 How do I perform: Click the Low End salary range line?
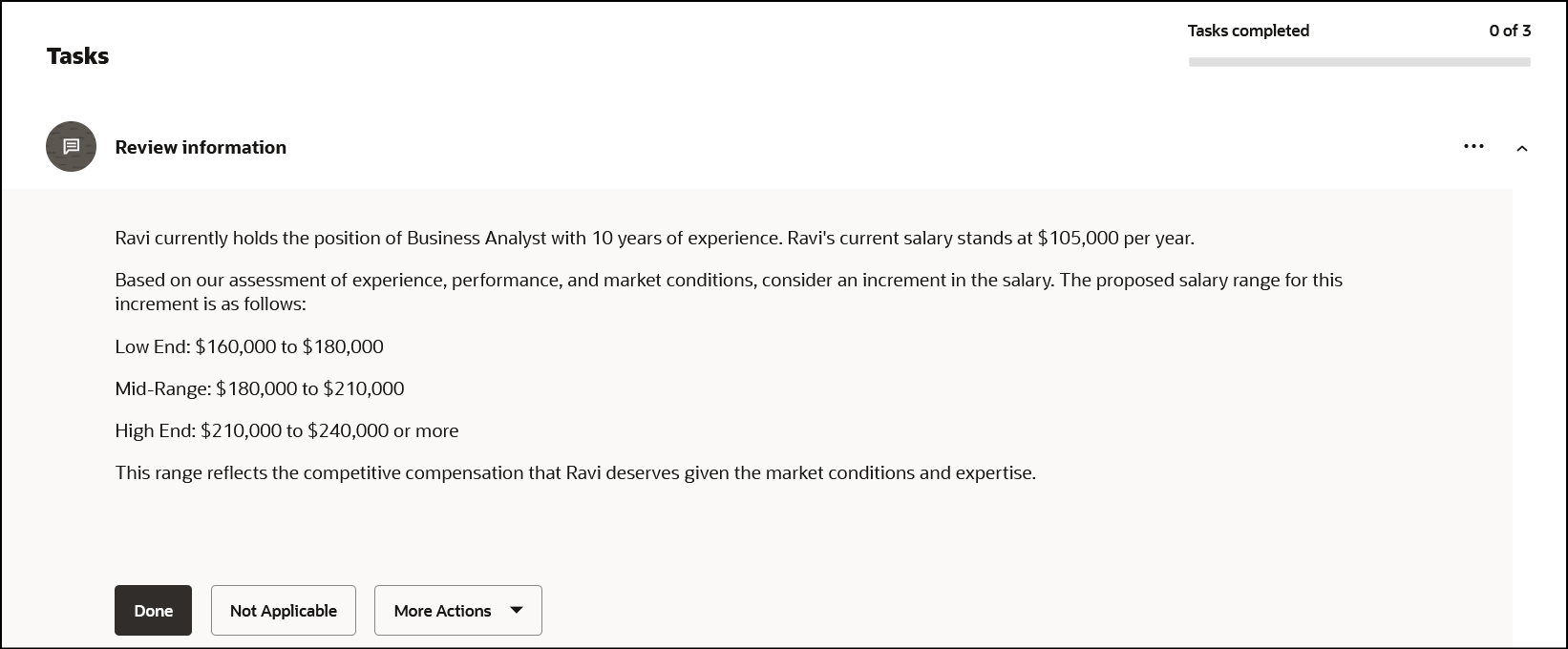coord(249,346)
